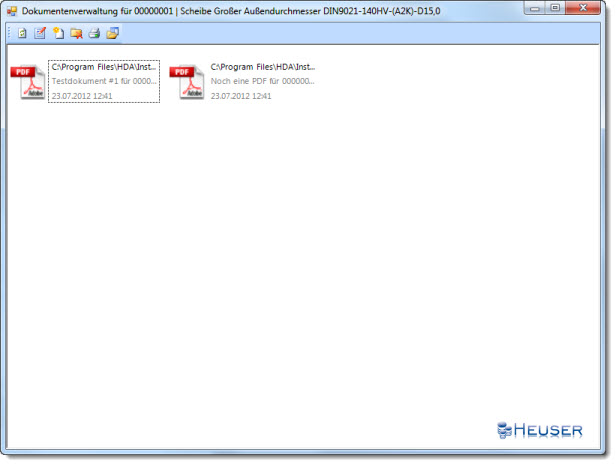Click the Heuser logo in bottom corner

click(540, 431)
